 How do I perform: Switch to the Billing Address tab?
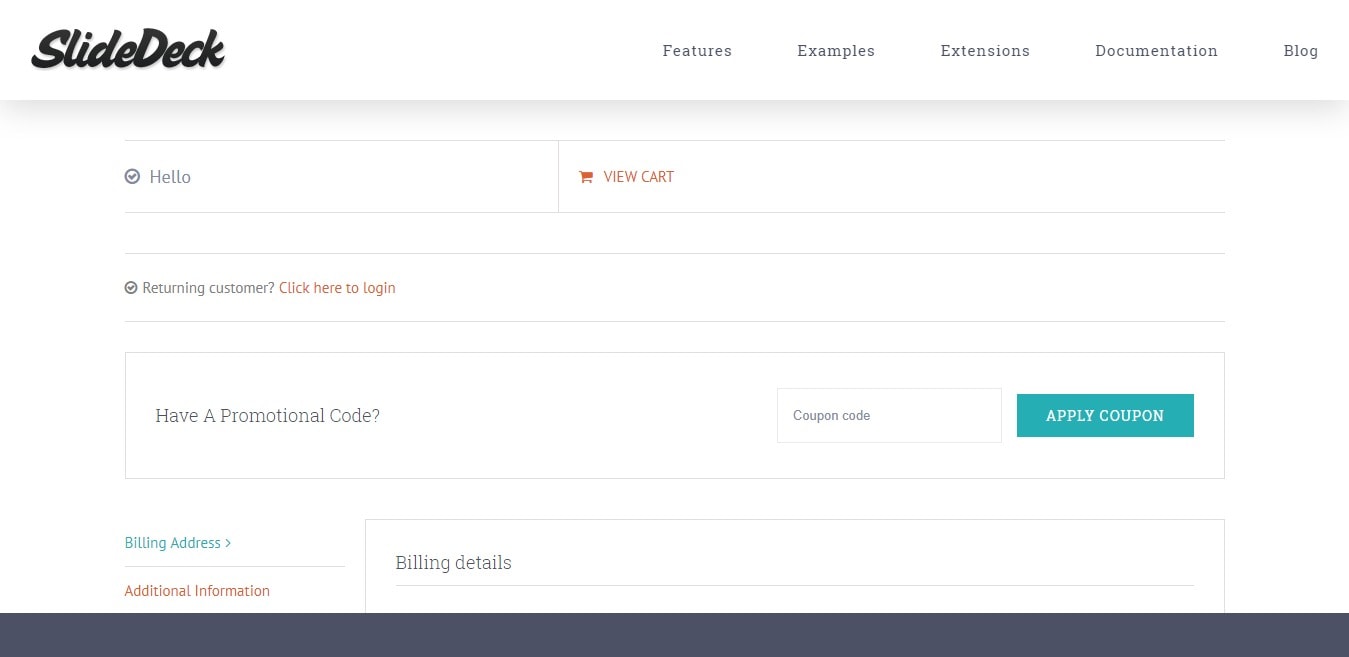[x=173, y=543]
